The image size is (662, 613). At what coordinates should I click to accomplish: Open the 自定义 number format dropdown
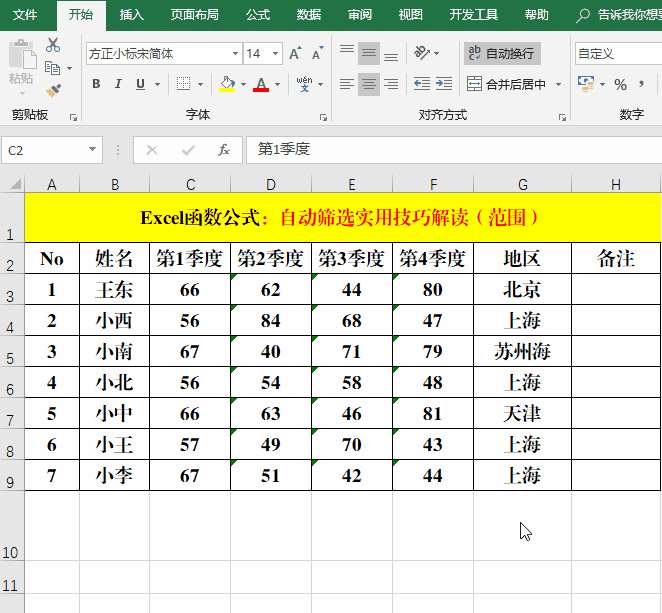[x=617, y=53]
